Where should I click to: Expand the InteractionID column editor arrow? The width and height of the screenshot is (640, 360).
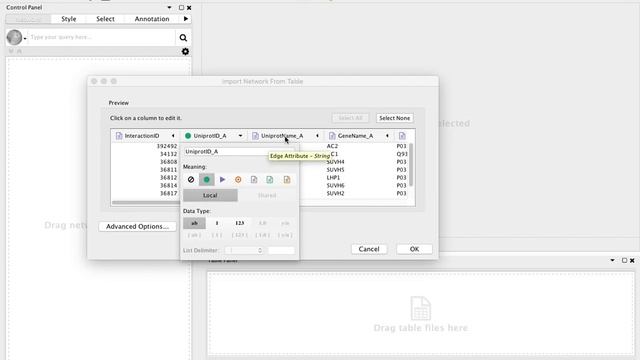[x=173, y=136]
